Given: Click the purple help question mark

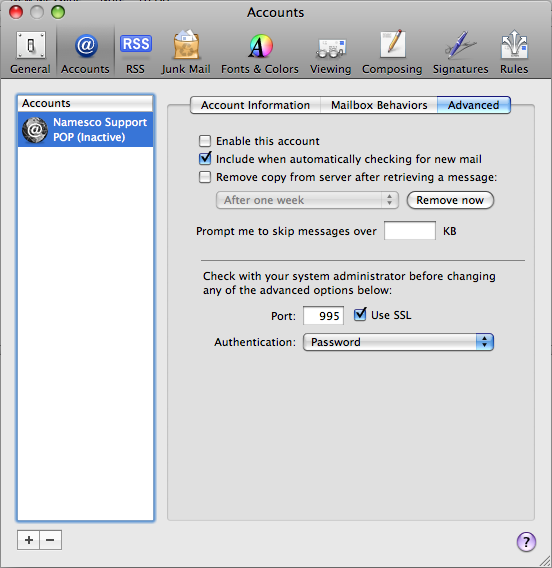Looking at the screenshot, I should (x=526, y=542).
